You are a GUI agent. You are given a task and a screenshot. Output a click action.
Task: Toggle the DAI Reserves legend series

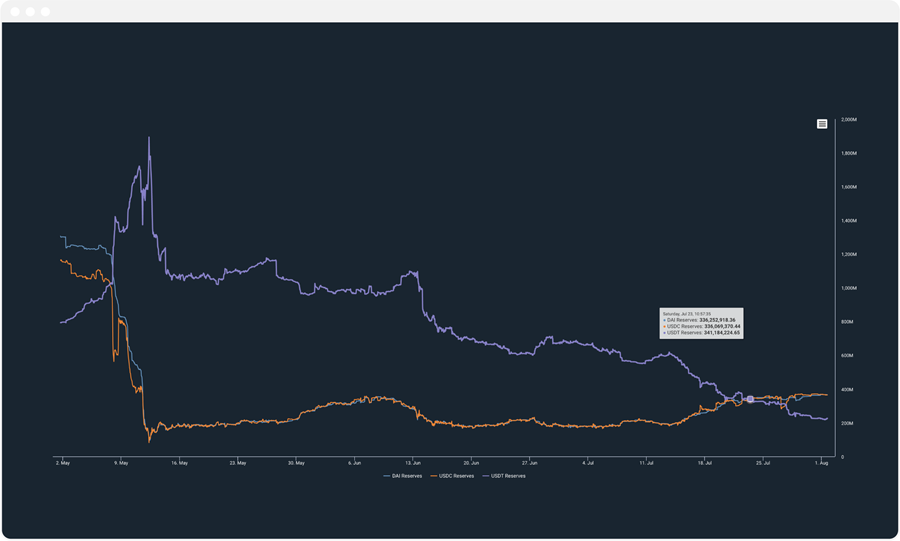[403, 476]
